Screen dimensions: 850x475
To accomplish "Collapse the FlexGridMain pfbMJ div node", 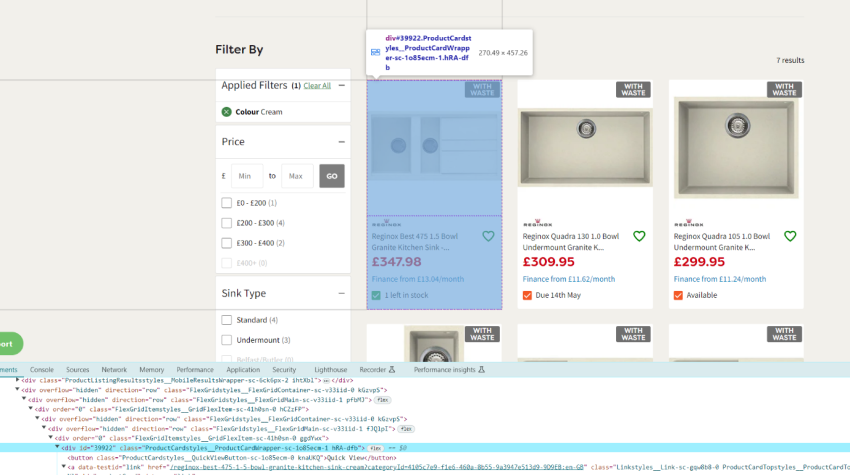I will click(x=24, y=399).
